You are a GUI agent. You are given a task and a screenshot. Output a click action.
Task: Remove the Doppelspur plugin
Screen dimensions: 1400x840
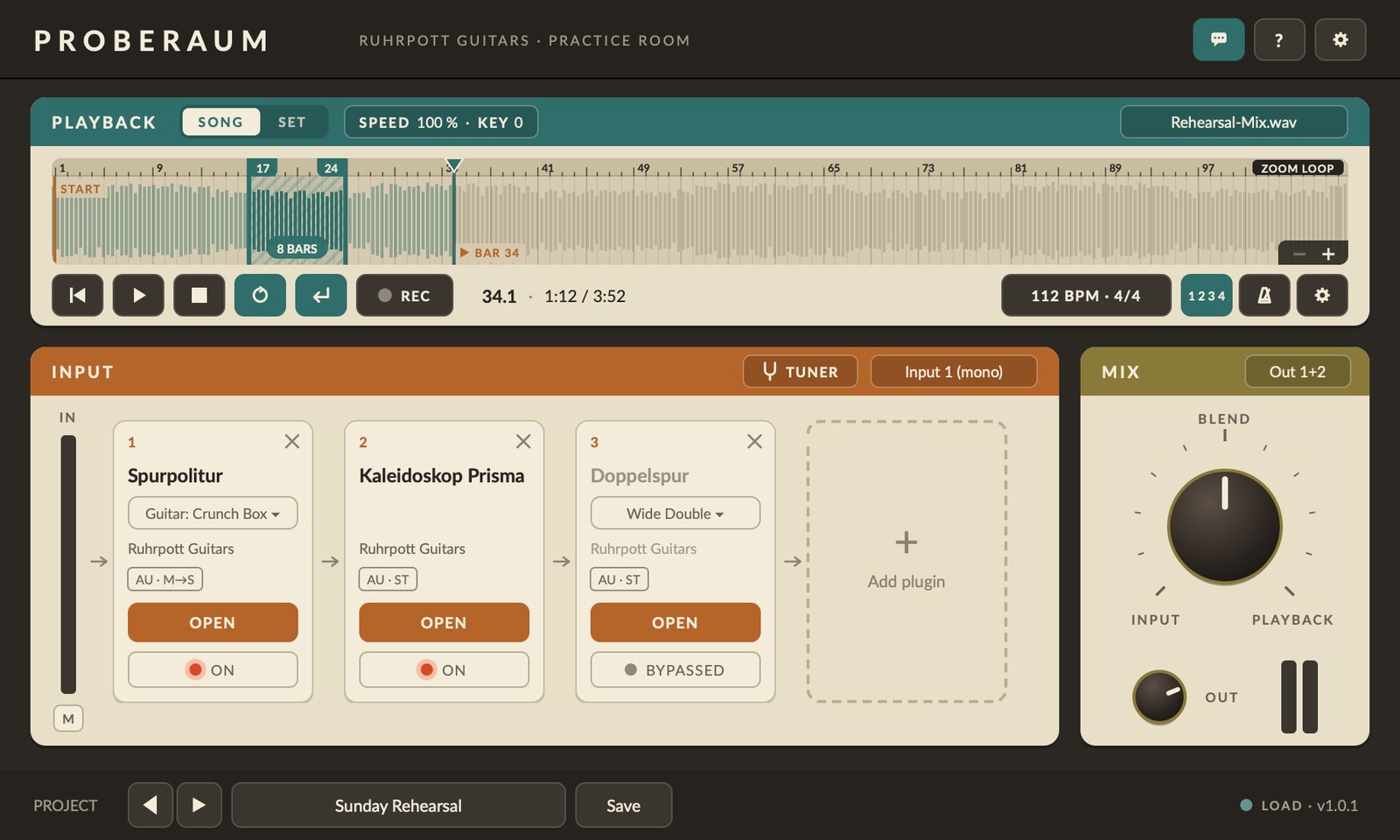coord(754,442)
